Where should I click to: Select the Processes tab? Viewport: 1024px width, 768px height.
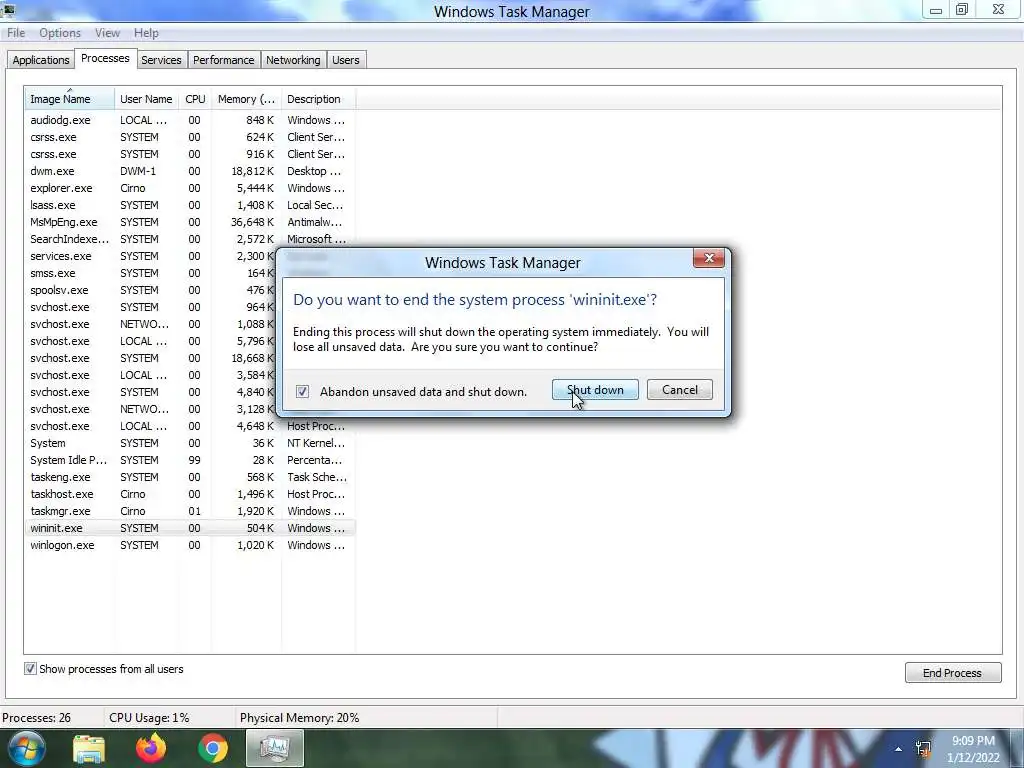click(x=105, y=58)
